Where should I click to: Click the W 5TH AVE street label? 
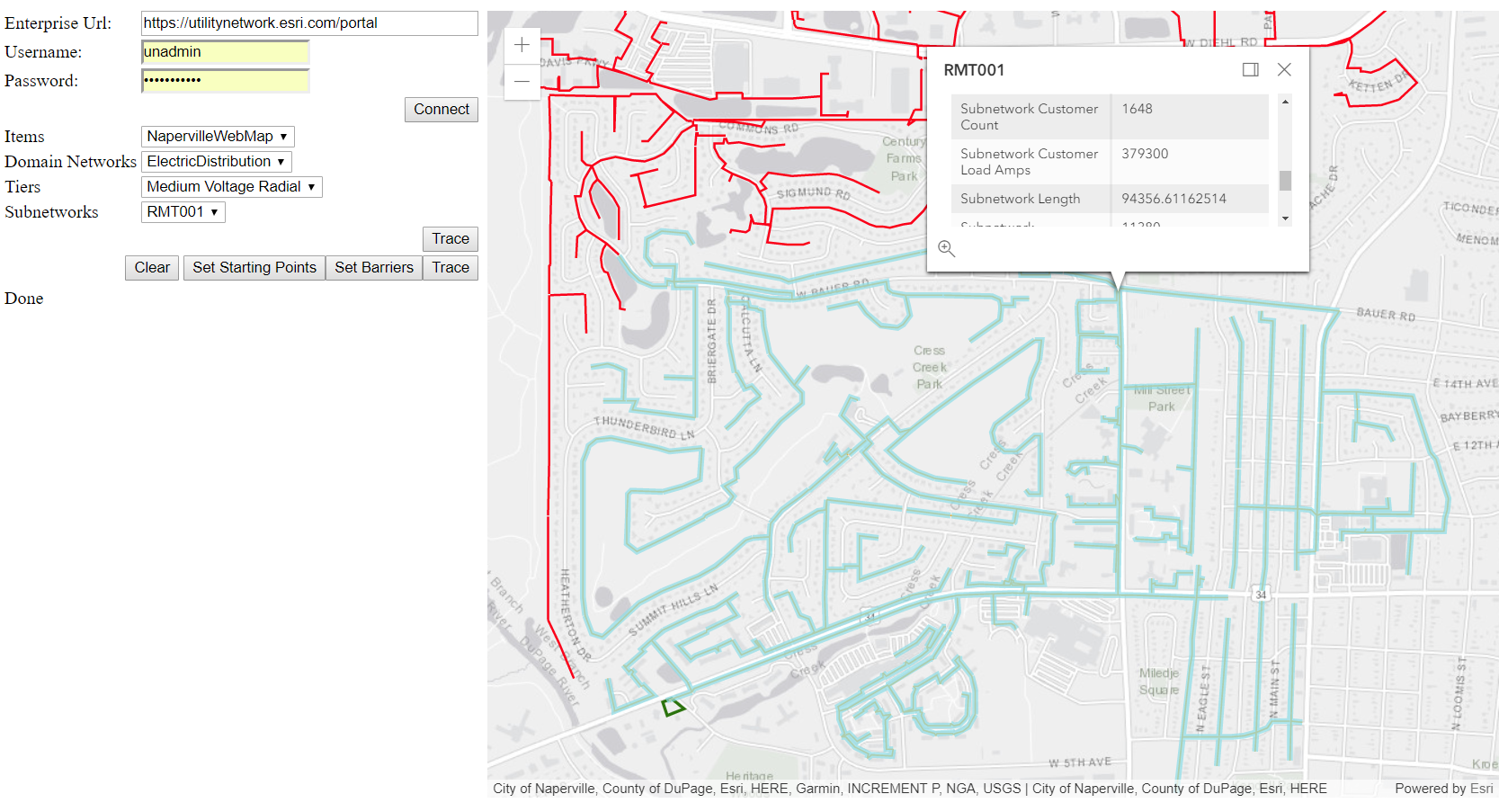click(x=1080, y=763)
